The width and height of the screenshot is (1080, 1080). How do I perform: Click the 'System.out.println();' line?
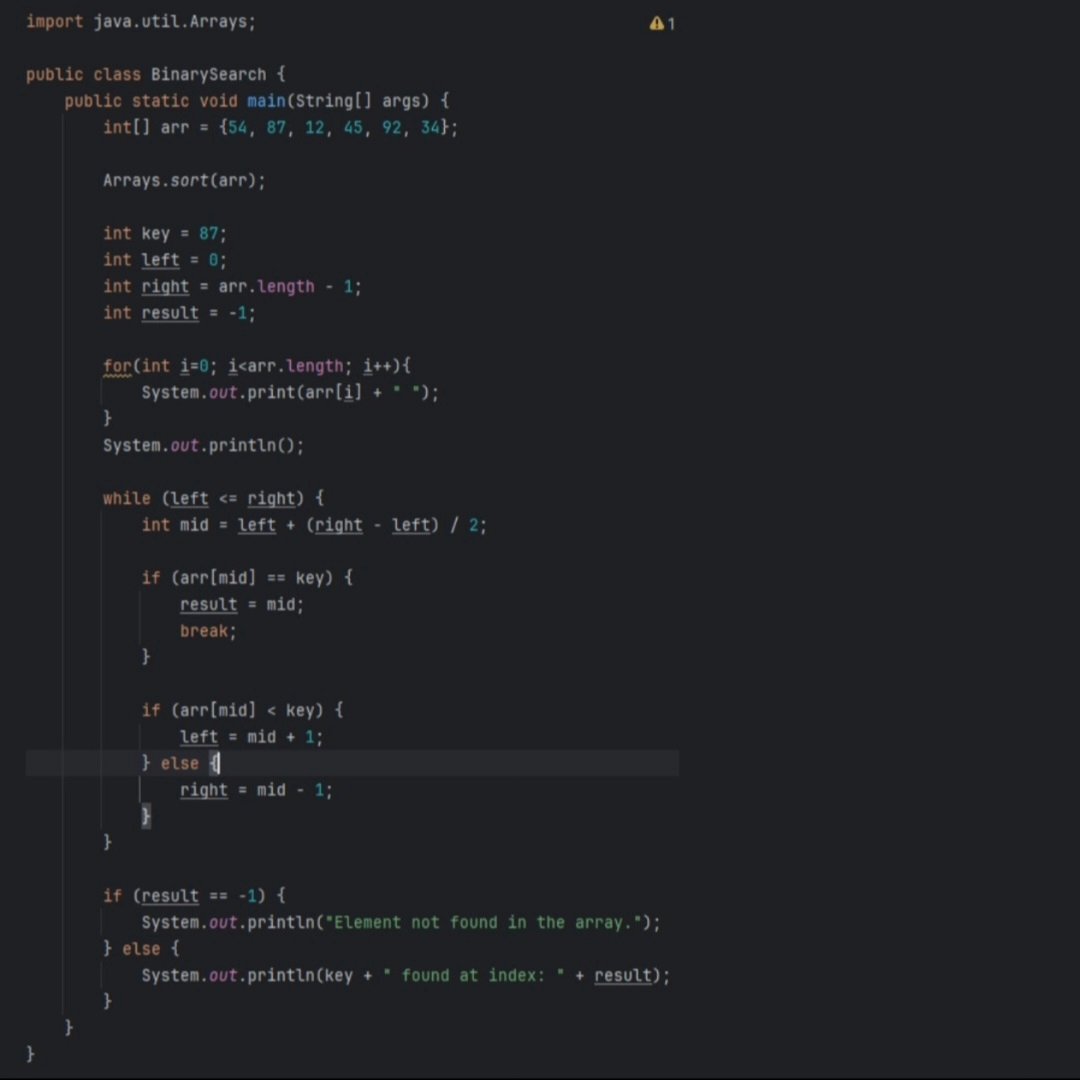pos(203,446)
